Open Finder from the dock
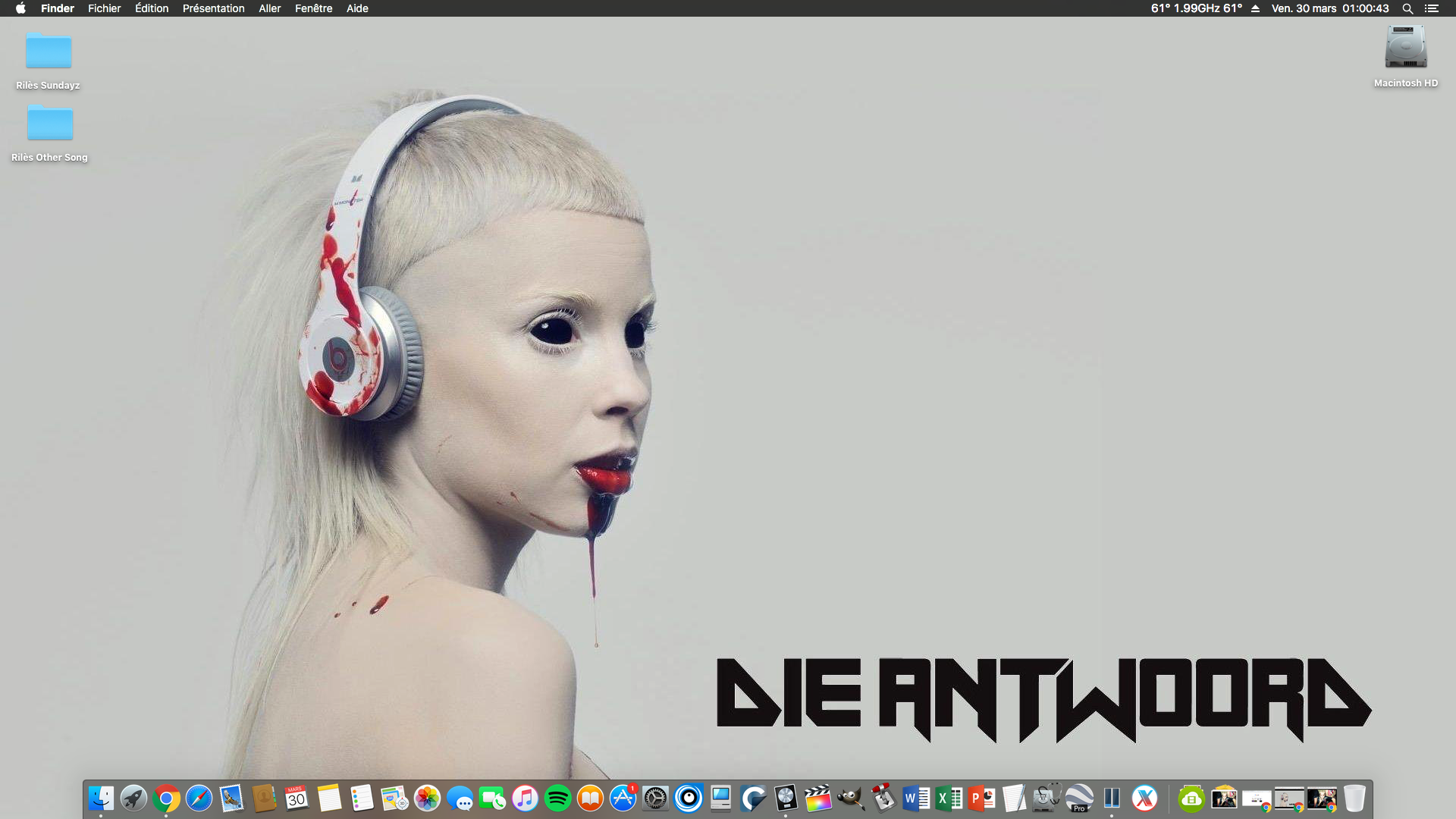Viewport: 1456px width, 819px height. point(101,798)
